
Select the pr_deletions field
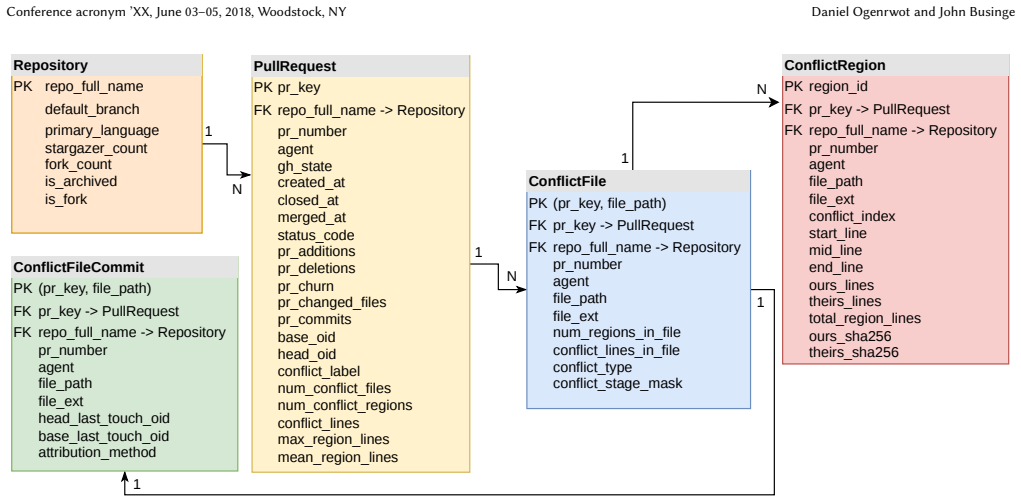click(316, 268)
